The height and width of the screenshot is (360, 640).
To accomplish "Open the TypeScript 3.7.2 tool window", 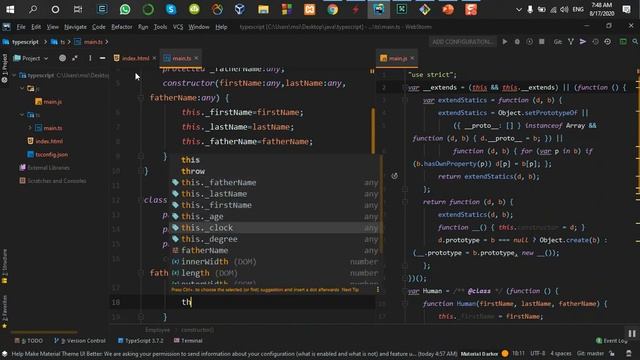I will click(x=140, y=340).
